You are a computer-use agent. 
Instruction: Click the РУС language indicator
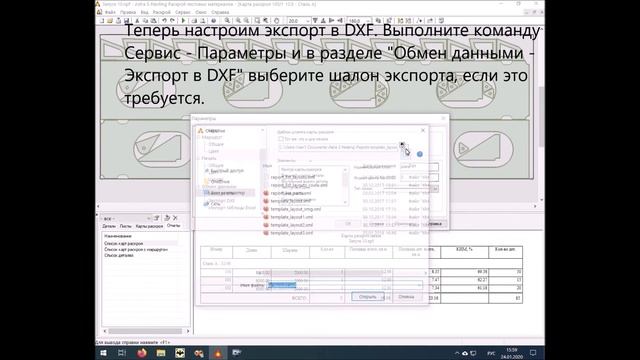(x=491, y=353)
